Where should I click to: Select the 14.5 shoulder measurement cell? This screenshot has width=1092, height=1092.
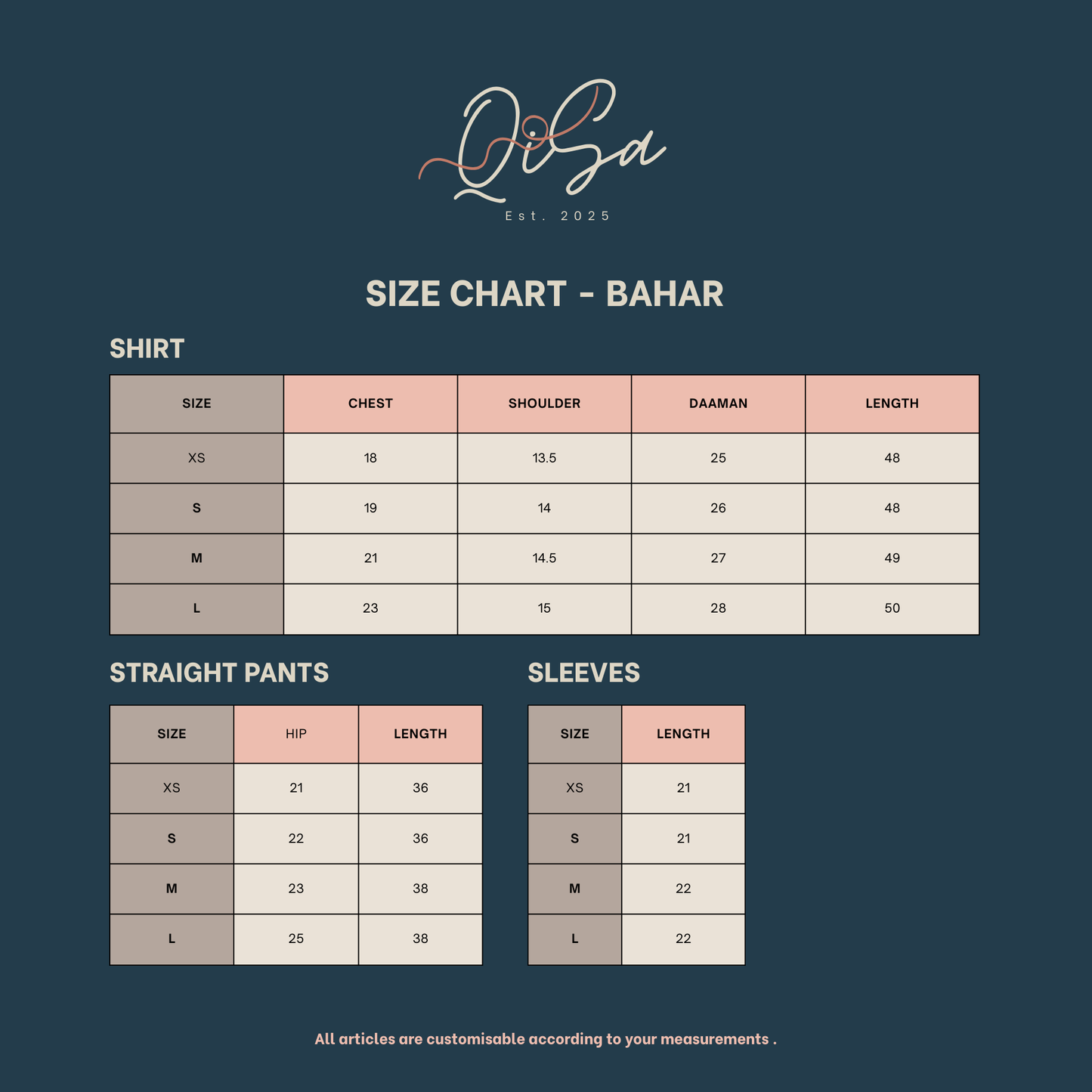[x=544, y=558]
